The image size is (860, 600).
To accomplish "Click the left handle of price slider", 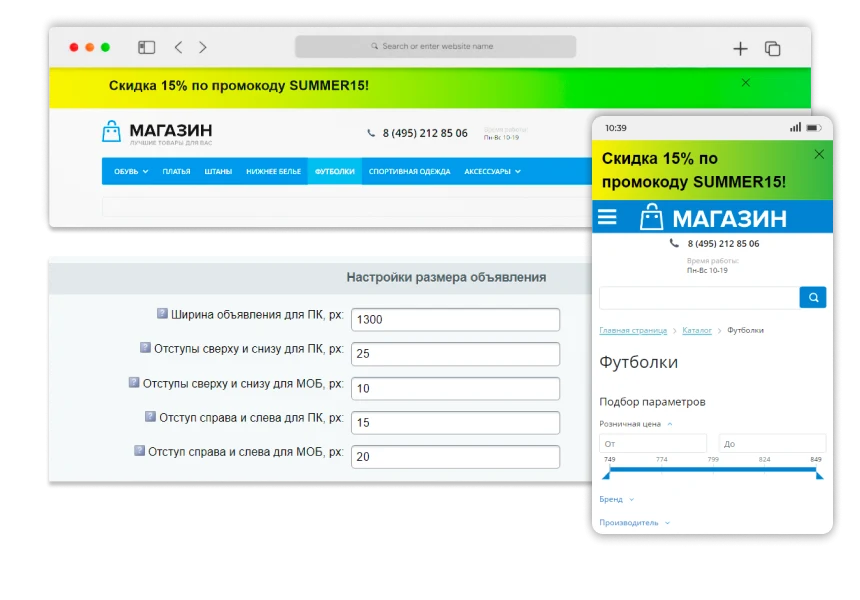I will pyautogui.click(x=607, y=474).
